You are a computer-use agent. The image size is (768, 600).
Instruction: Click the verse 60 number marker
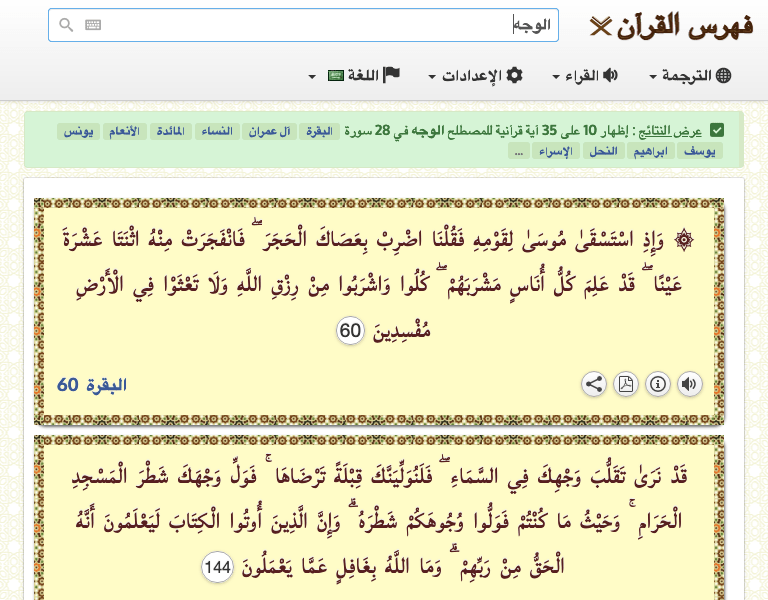pos(350,331)
